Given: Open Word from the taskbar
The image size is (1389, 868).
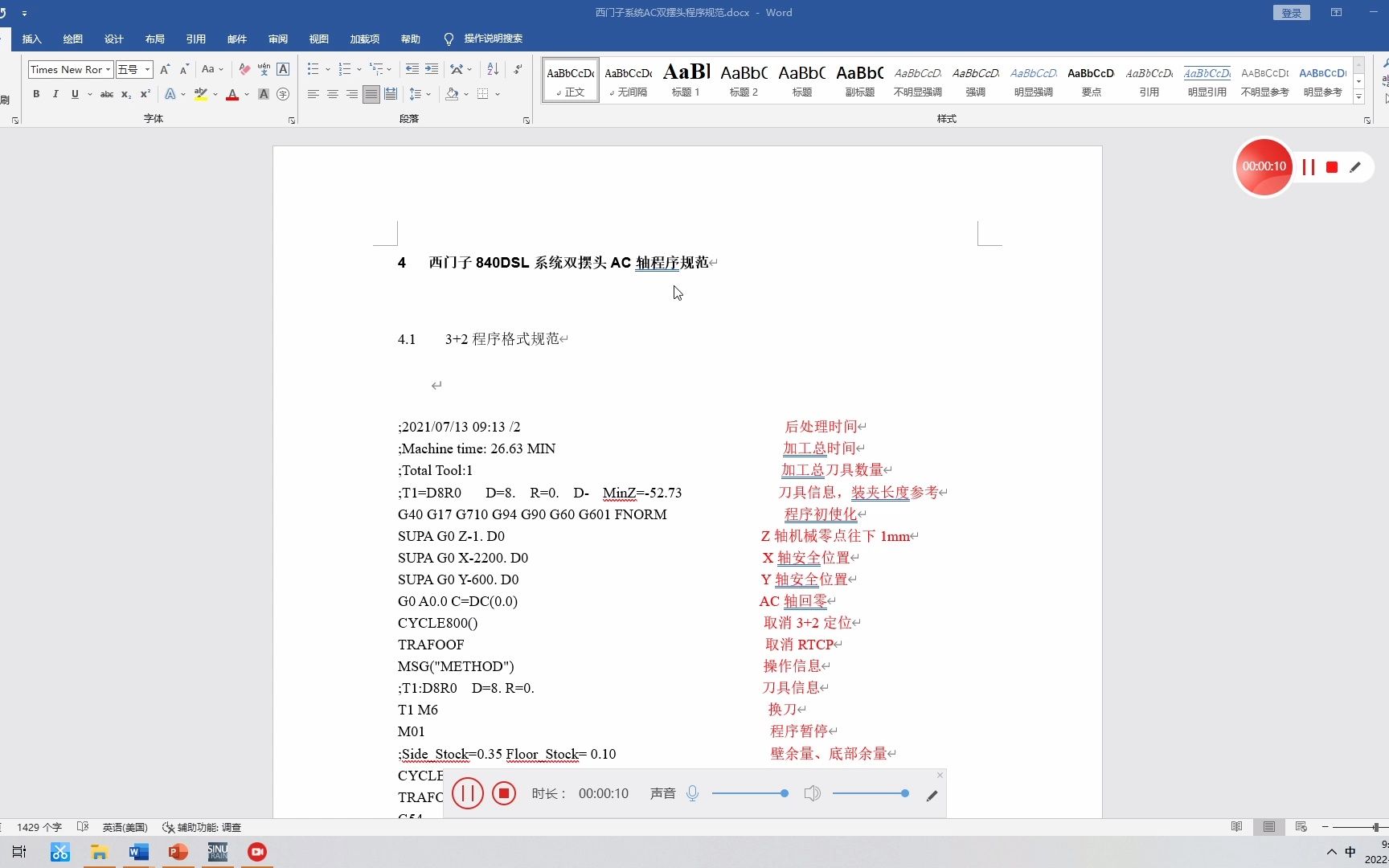Looking at the screenshot, I should [x=138, y=851].
